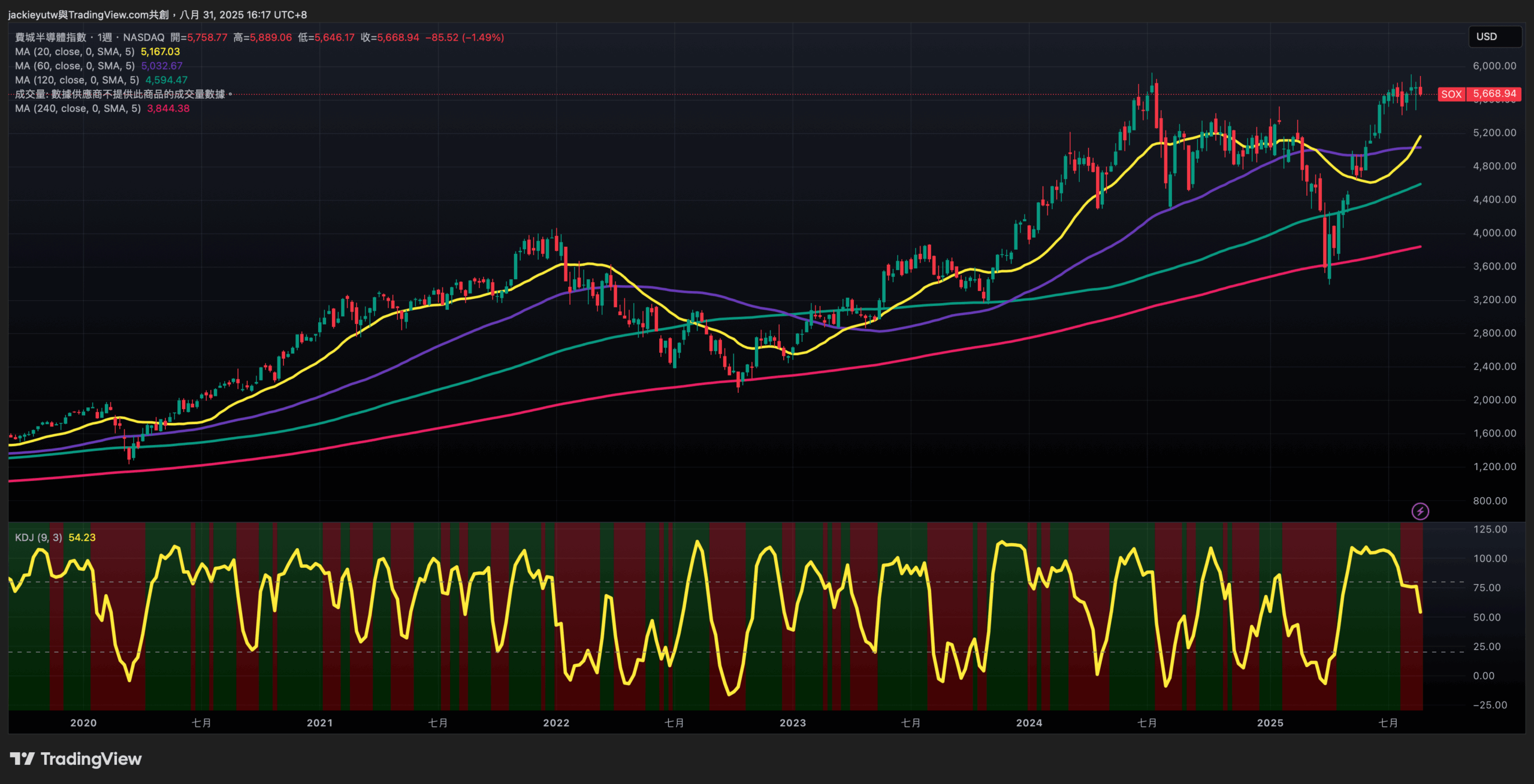
Task: Click the 2020 label on time axis
Action: click(x=83, y=723)
